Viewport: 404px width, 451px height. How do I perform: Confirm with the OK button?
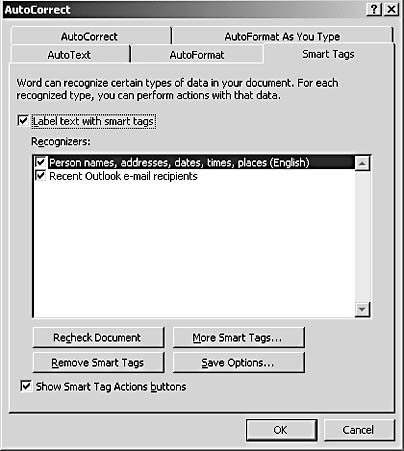281,430
